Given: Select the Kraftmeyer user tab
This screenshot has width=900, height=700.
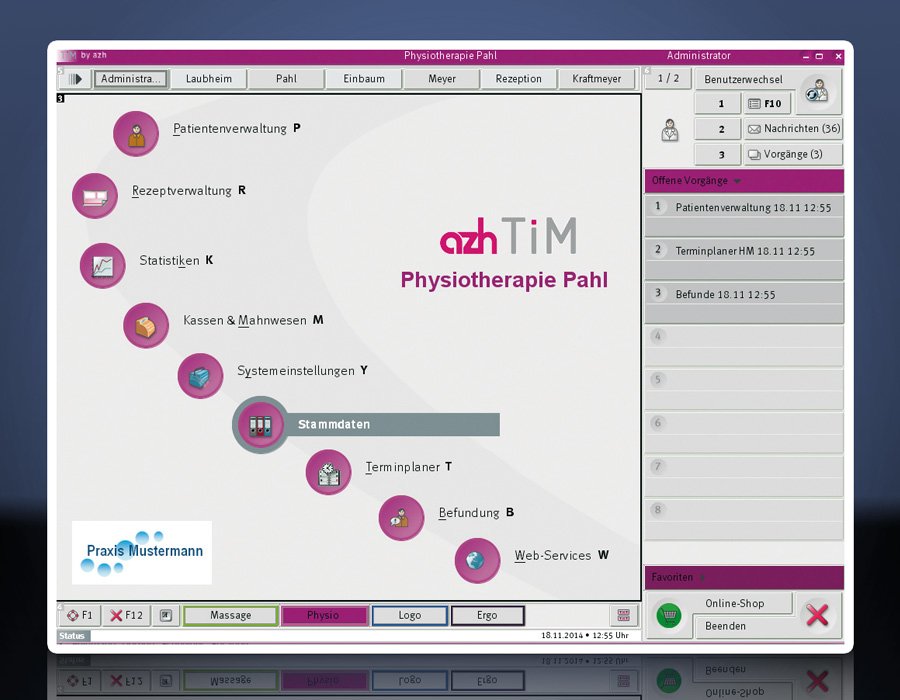Looking at the screenshot, I should (x=596, y=79).
